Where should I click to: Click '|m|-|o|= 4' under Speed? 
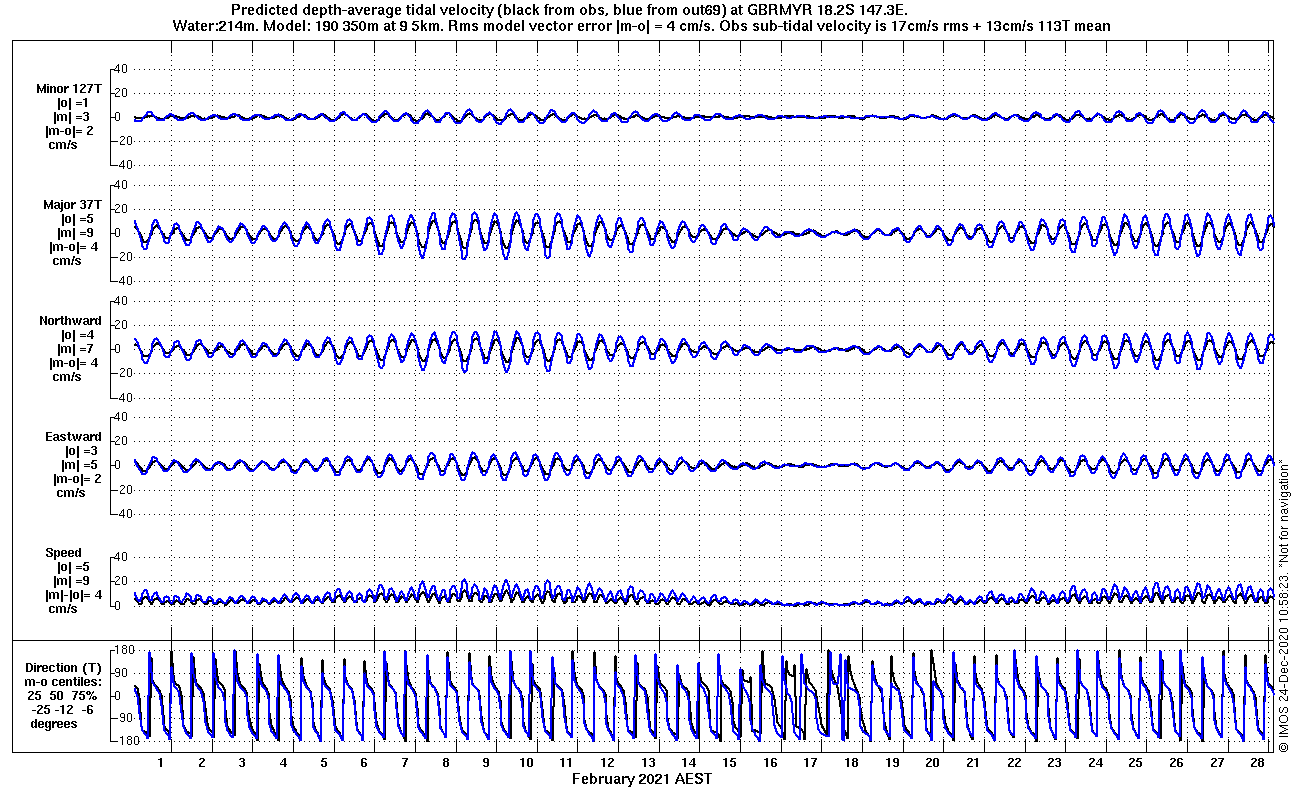coord(73,595)
